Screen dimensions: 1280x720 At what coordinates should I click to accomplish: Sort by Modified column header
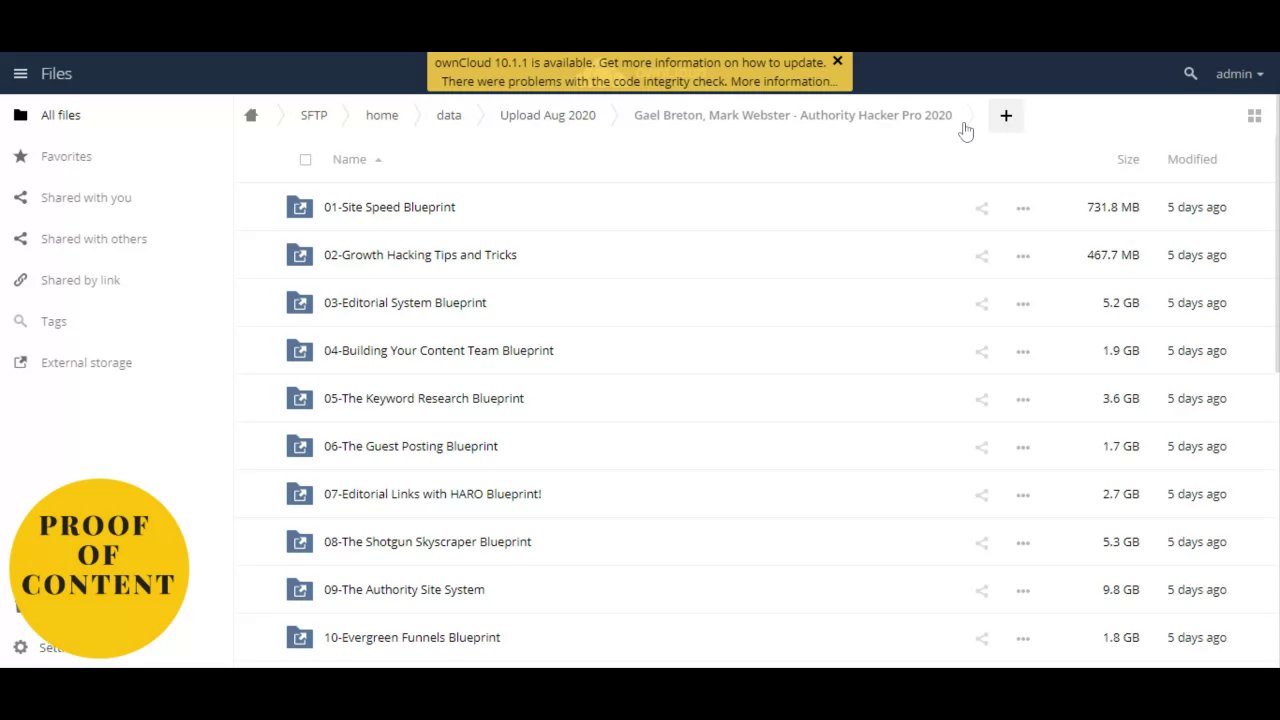(x=1192, y=159)
